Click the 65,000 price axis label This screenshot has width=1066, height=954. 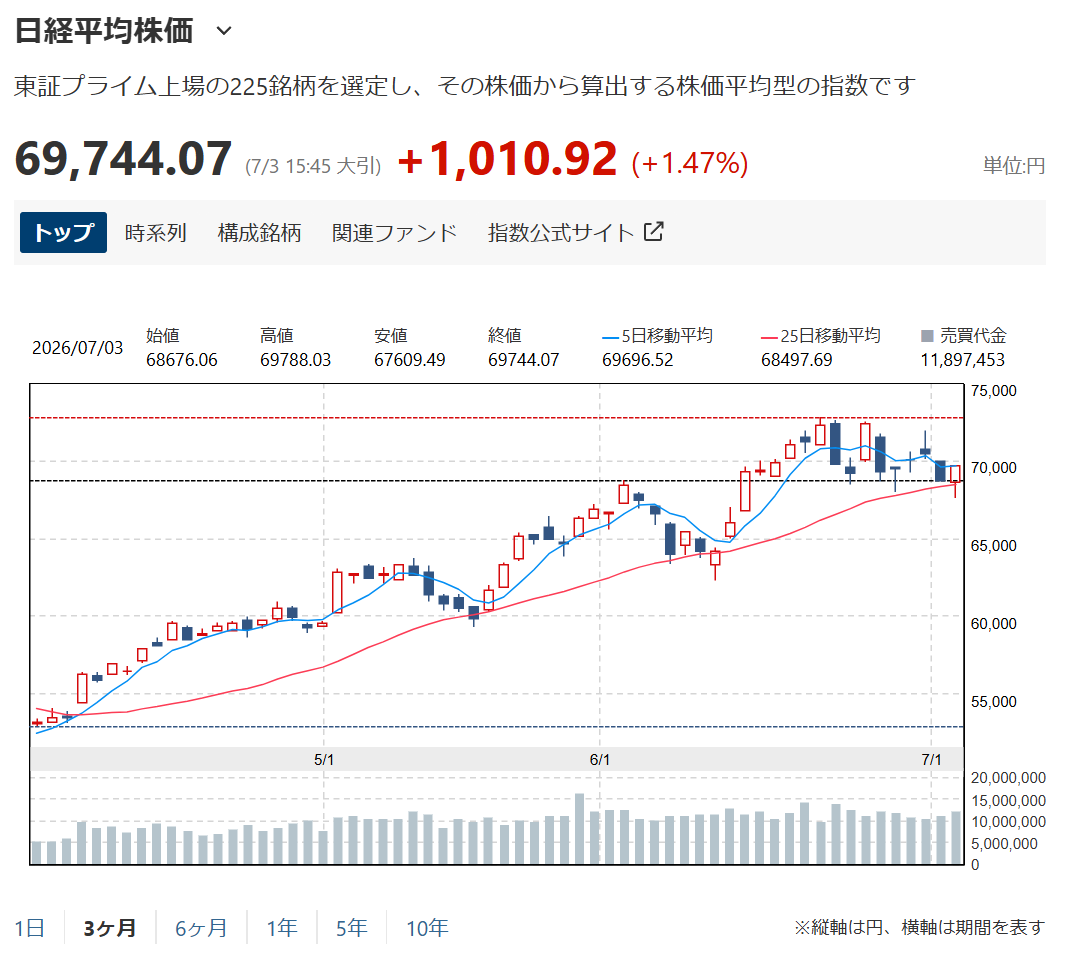993,545
